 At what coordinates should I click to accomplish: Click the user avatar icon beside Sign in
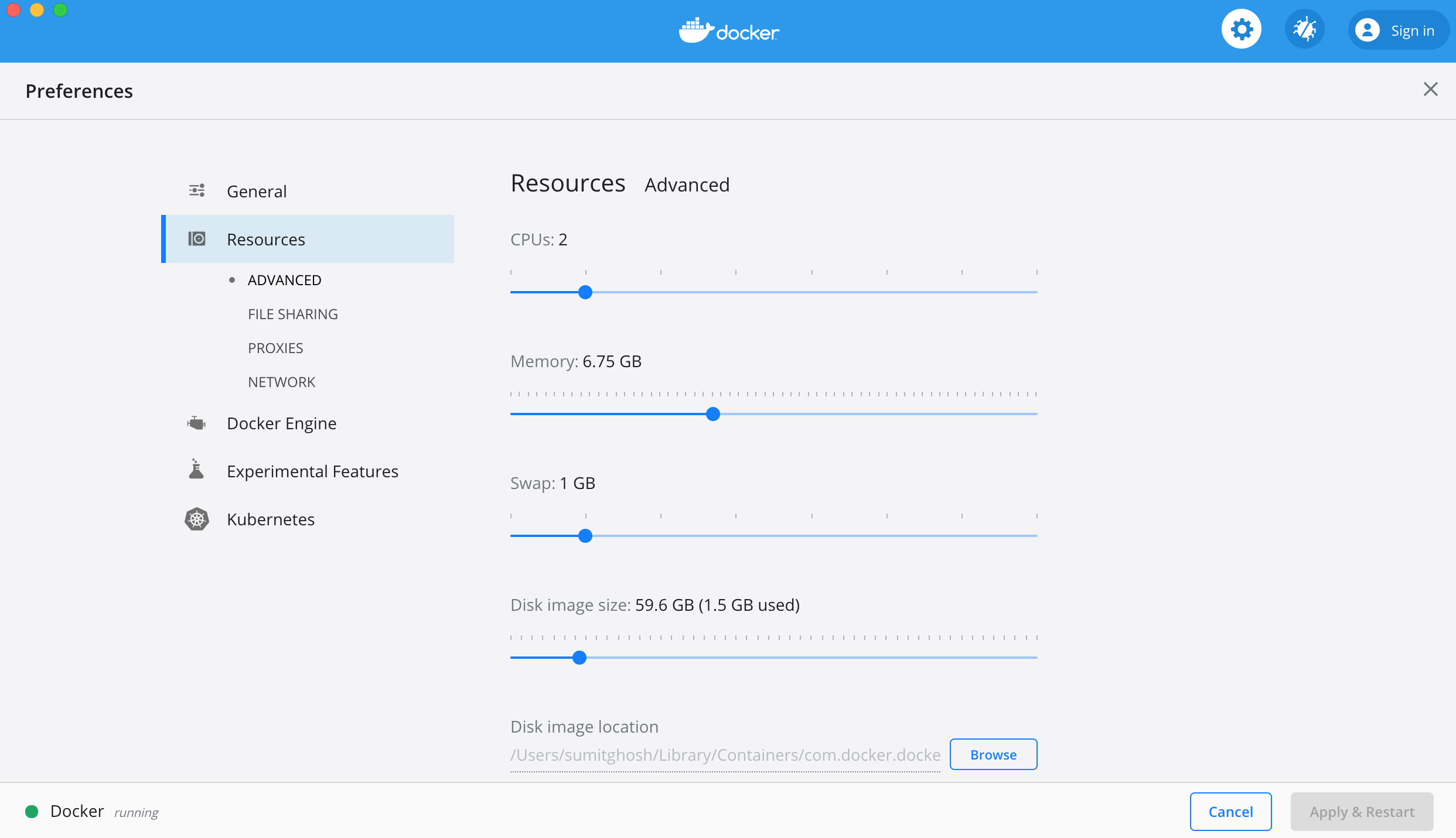point(1367,30)
